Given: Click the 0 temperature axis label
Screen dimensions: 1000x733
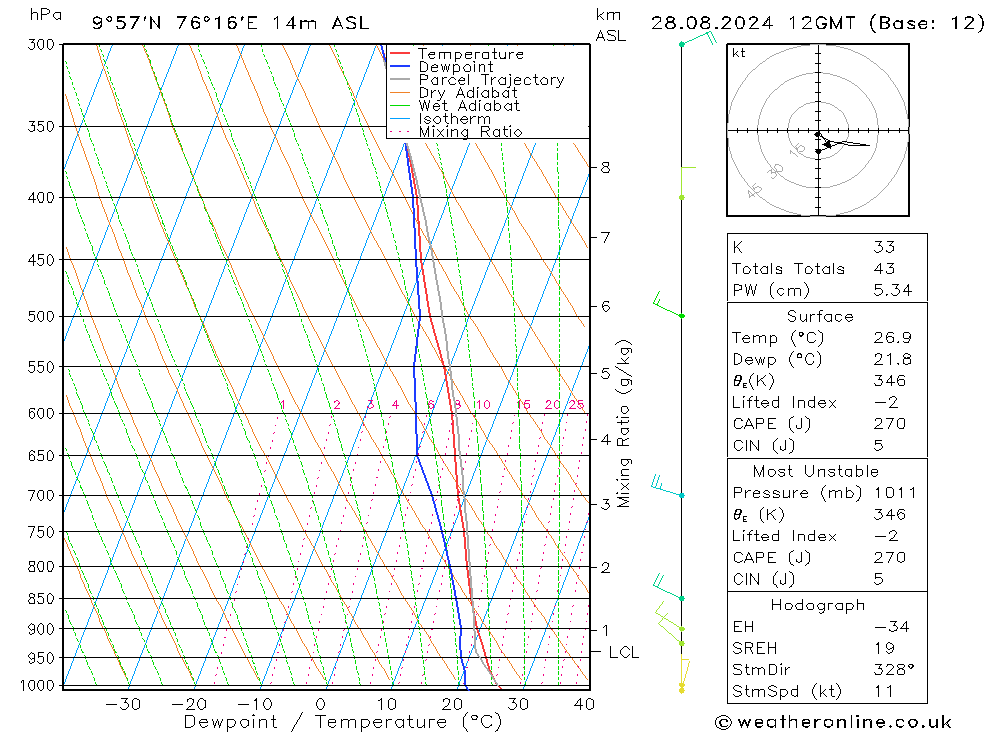Looking at the screenshot, I should click(x=321, y=704).
